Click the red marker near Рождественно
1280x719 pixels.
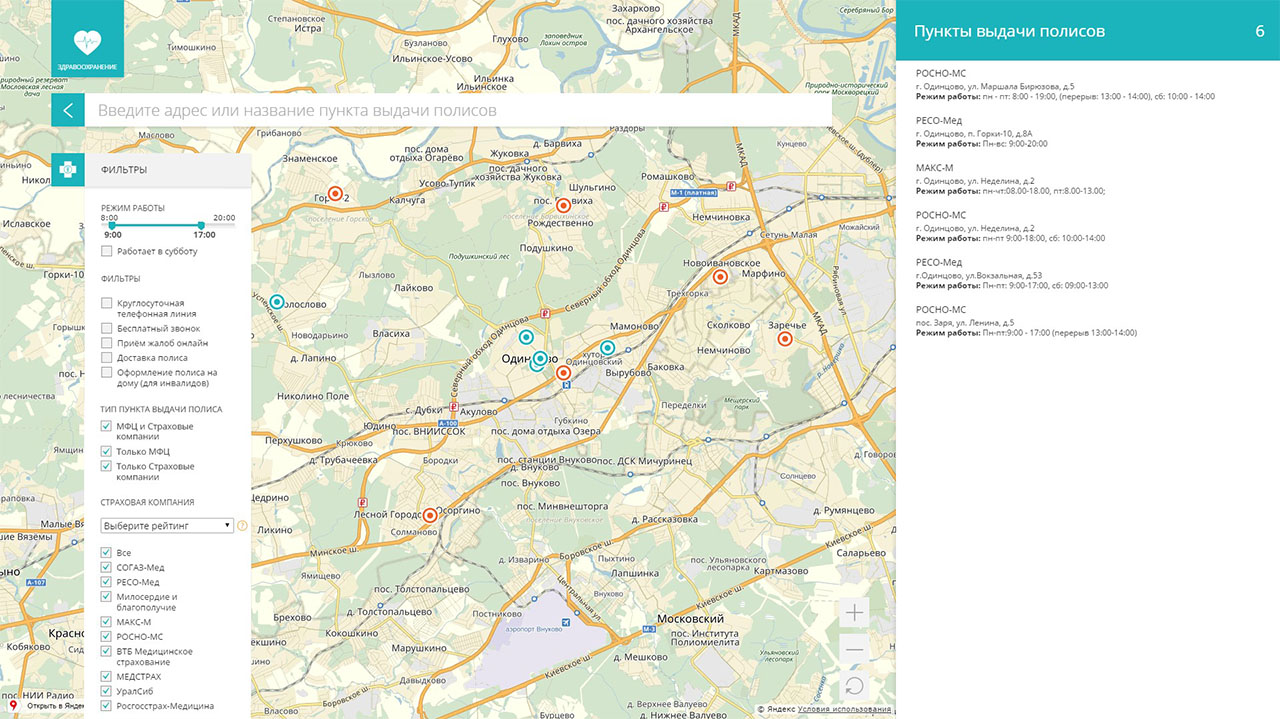pyautogui.click(x=563, y=205)
